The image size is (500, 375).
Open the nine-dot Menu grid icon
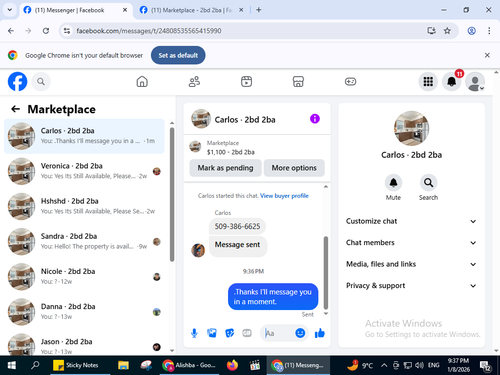pos(428,82)
